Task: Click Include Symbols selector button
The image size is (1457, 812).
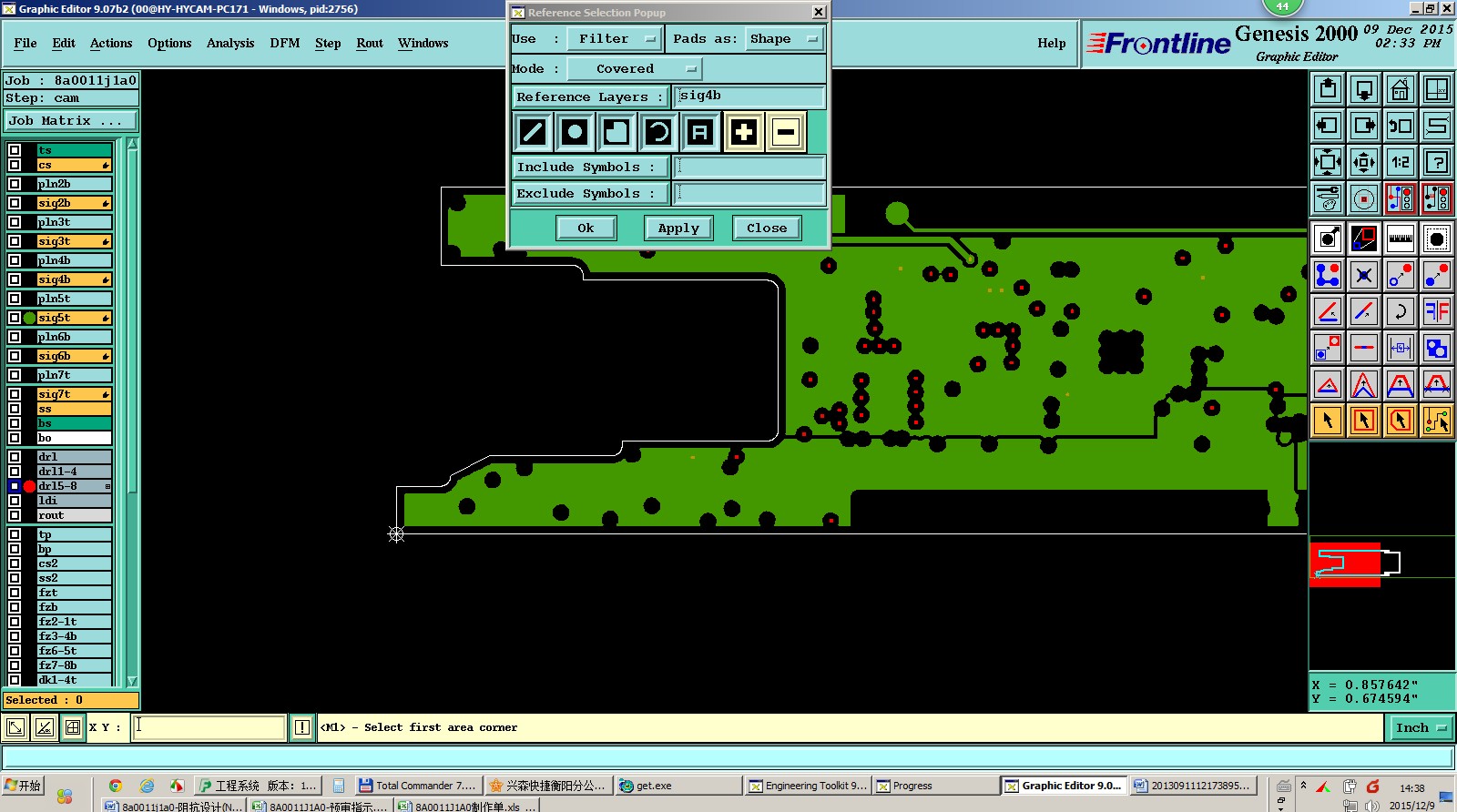Action: (x=590, y=167)
